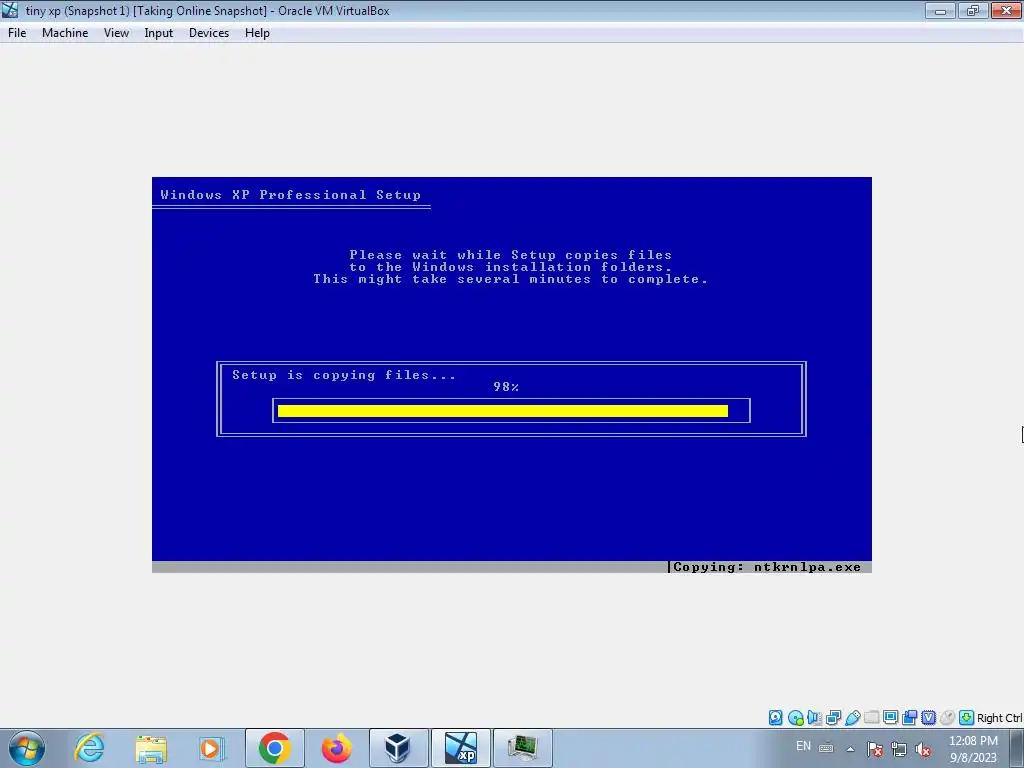Image resolution: width=1024 pixels, height=768 pixels.
Task: Click the network connection tray icon
Action: coord(899,749)
